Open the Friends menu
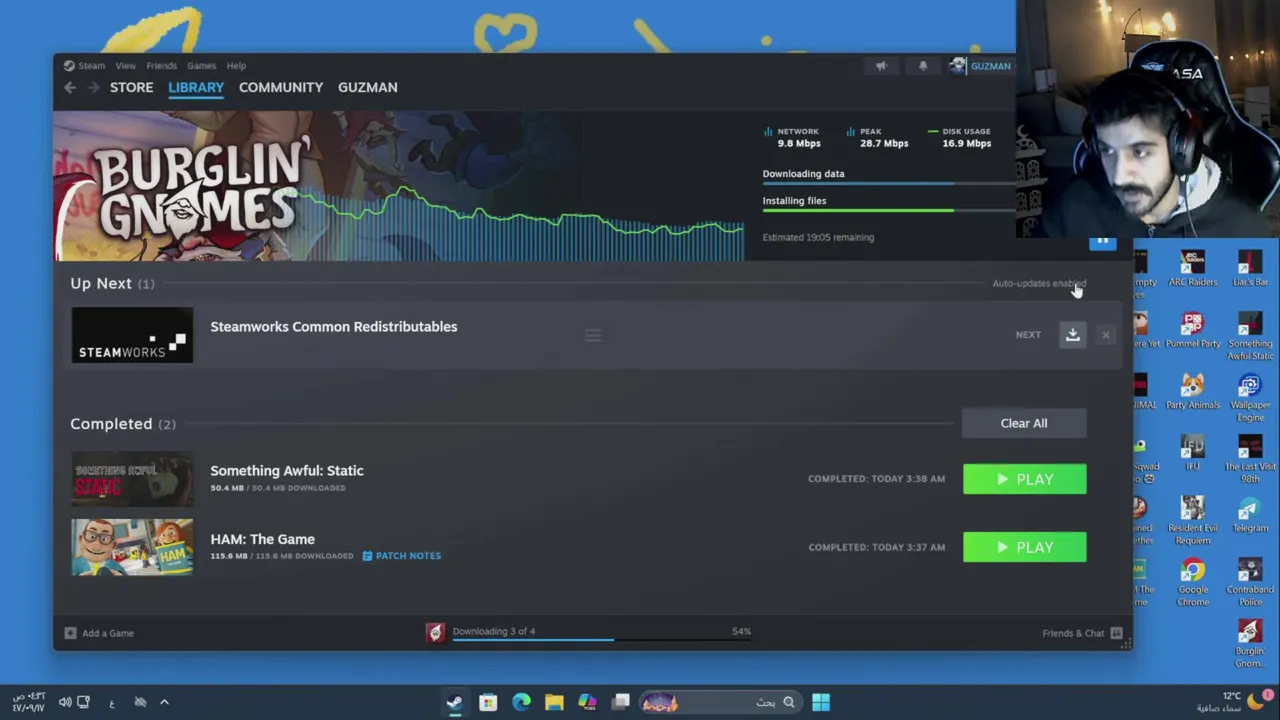 click(x=161, y=66)
